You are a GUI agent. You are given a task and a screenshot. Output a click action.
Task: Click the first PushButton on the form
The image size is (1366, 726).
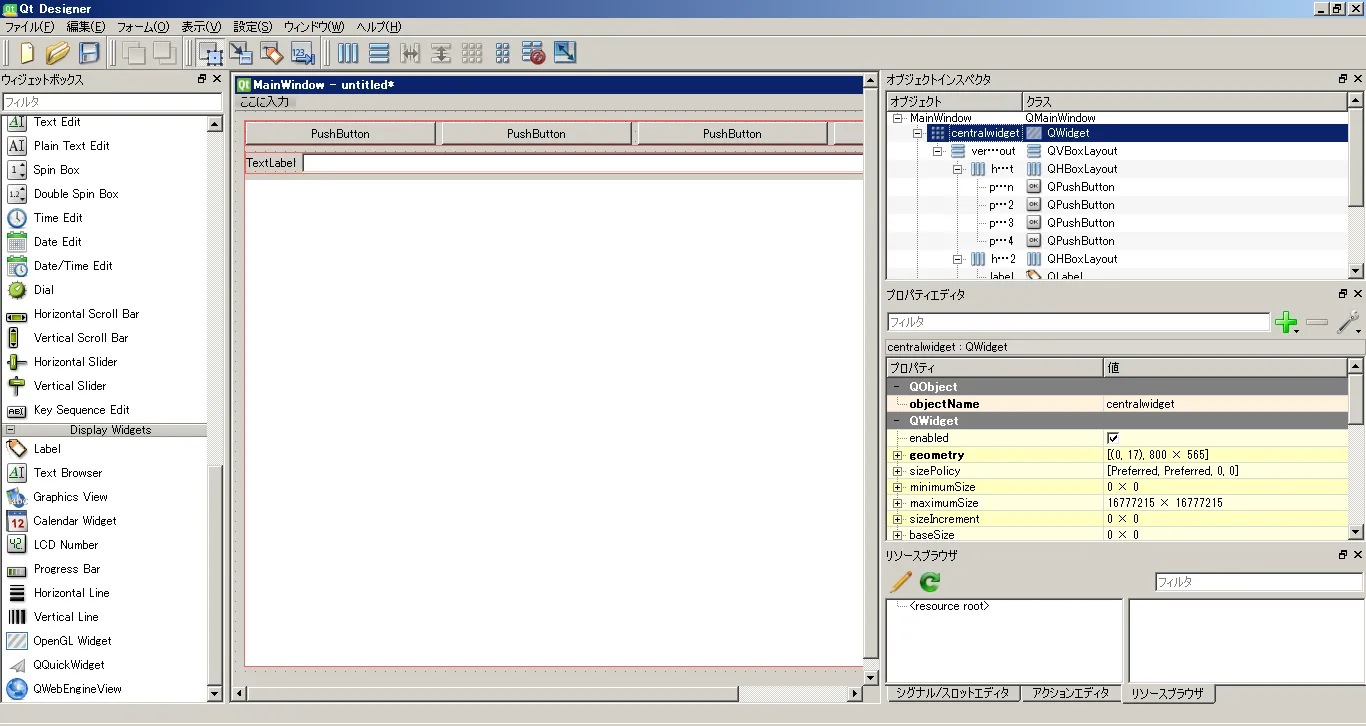340,133
